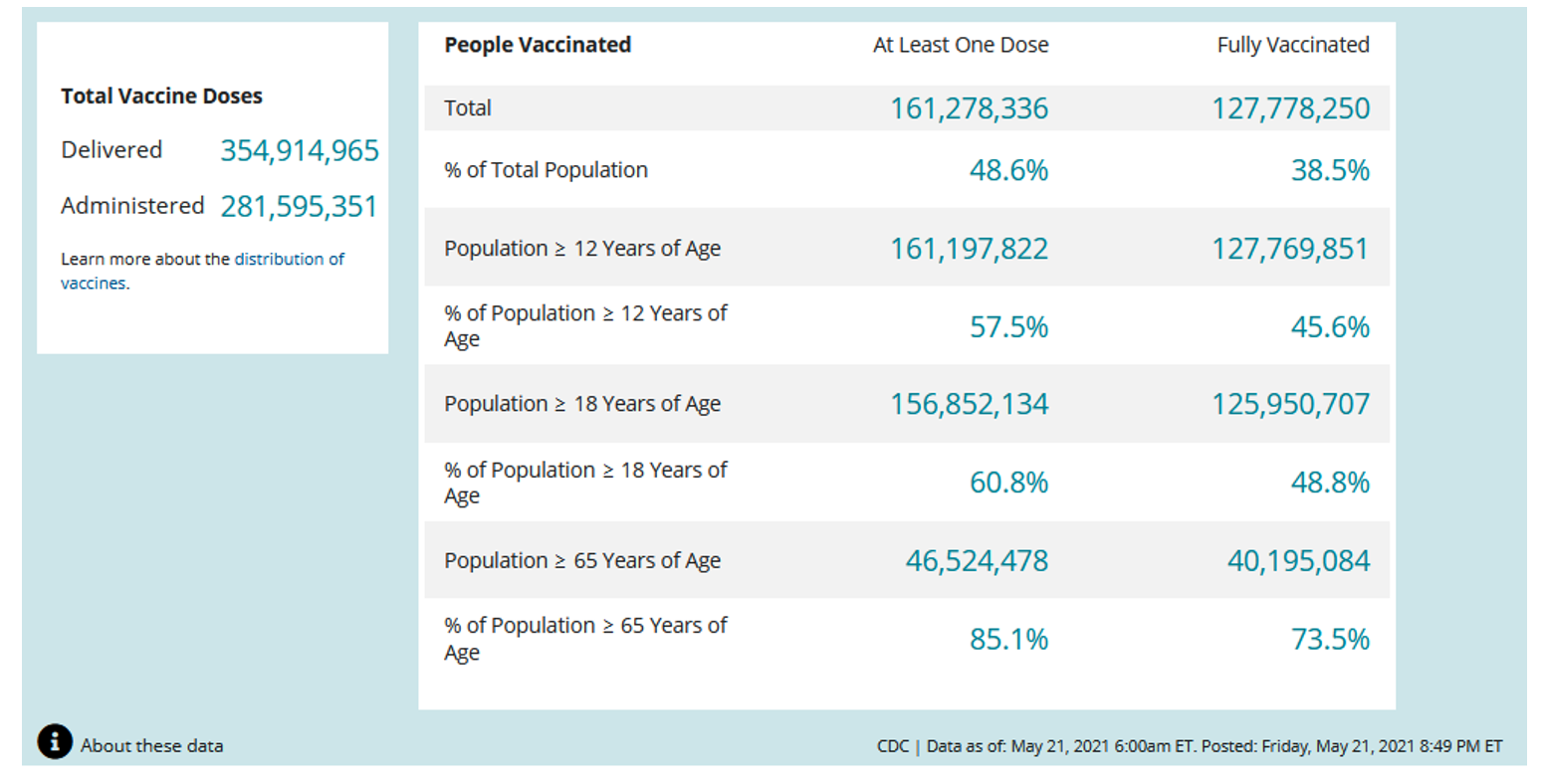Click the About these data info icon
Screen dimensions: 1543x784
55,741
